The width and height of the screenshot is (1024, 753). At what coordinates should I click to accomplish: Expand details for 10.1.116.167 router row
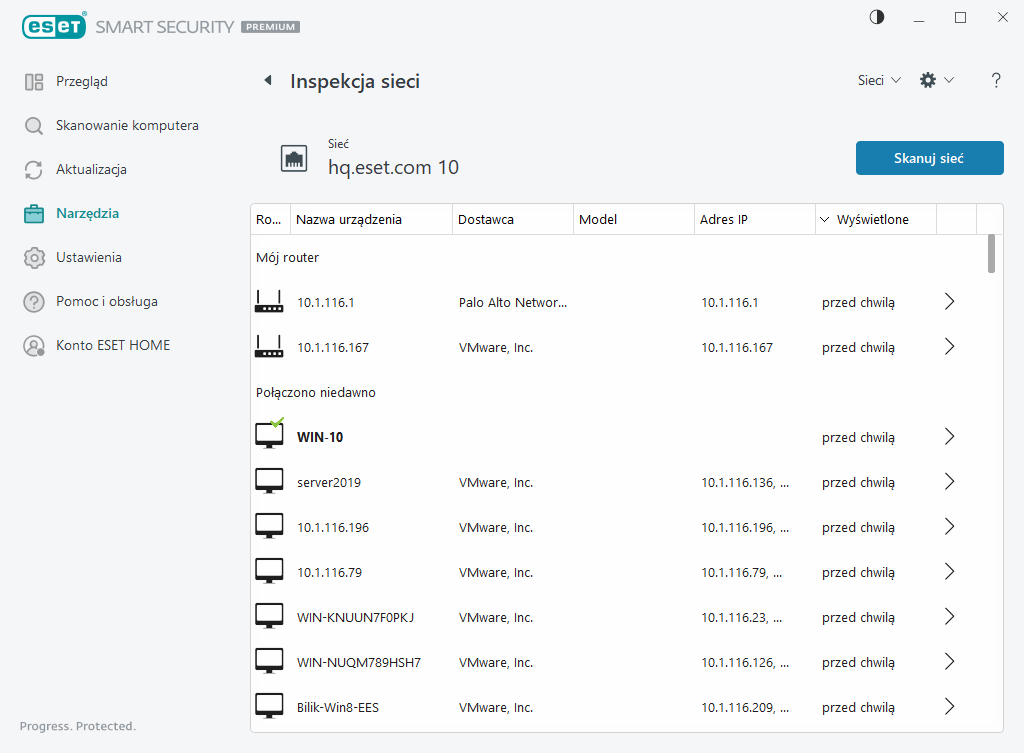pos(949,347)
